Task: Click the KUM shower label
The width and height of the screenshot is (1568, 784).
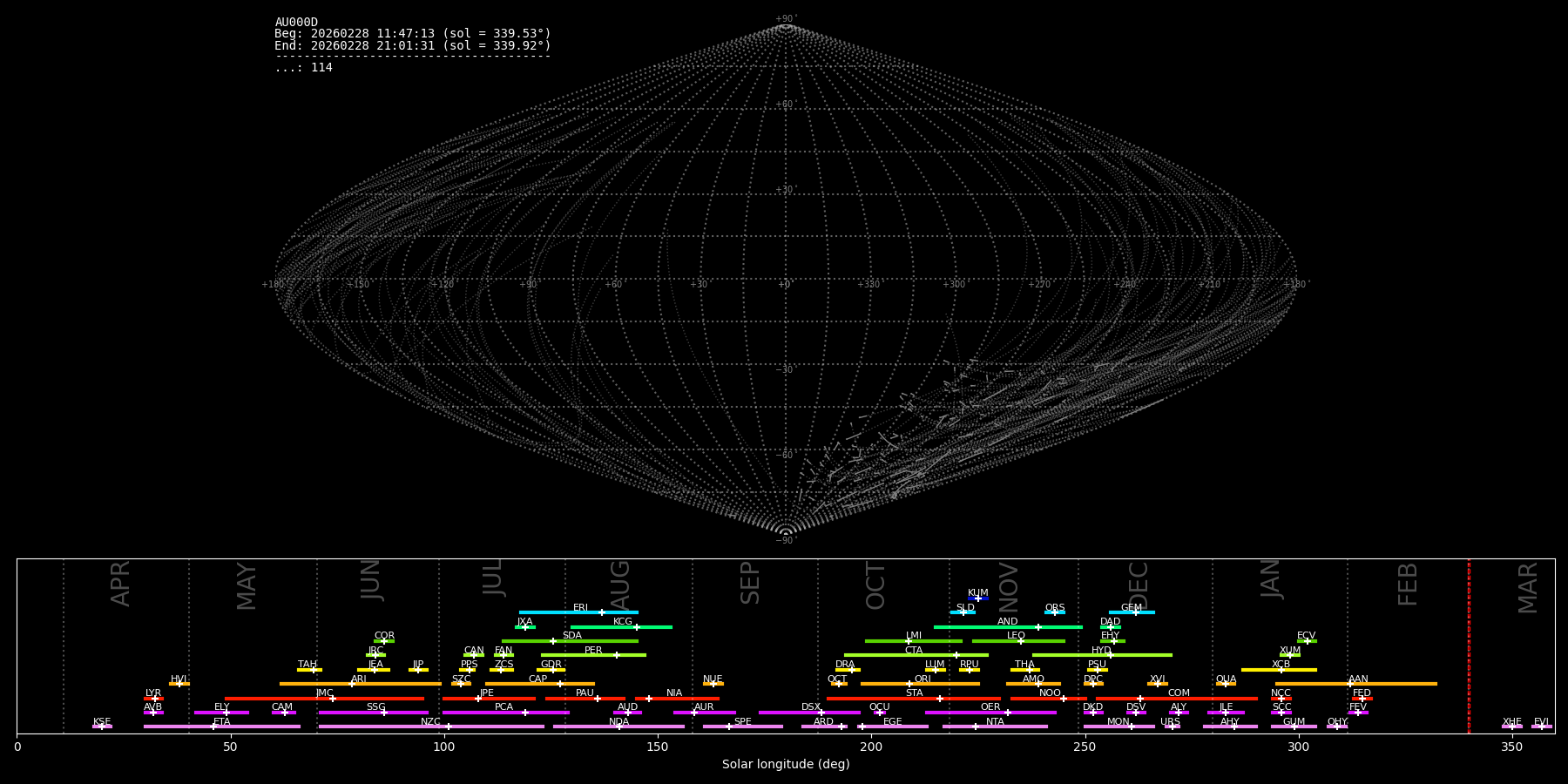Action: coord(978,593)
